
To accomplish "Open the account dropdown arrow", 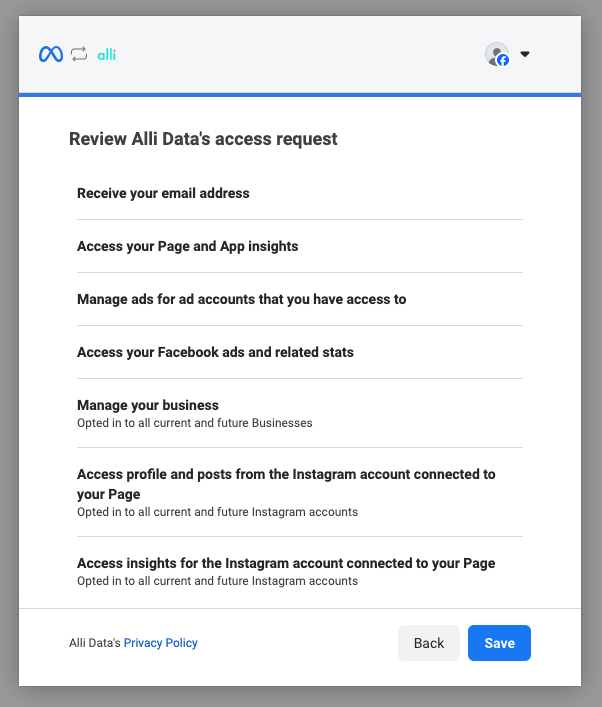I will point(525,54).
